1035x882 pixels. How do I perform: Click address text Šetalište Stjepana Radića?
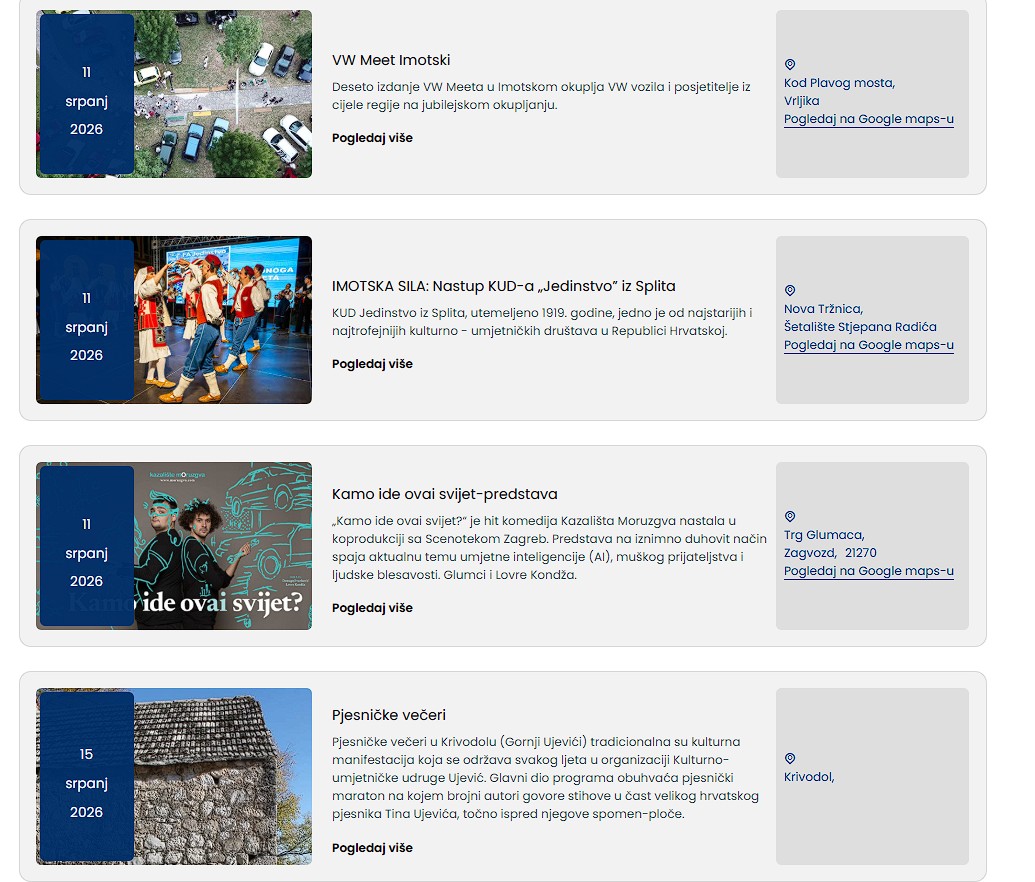[860, 327]
